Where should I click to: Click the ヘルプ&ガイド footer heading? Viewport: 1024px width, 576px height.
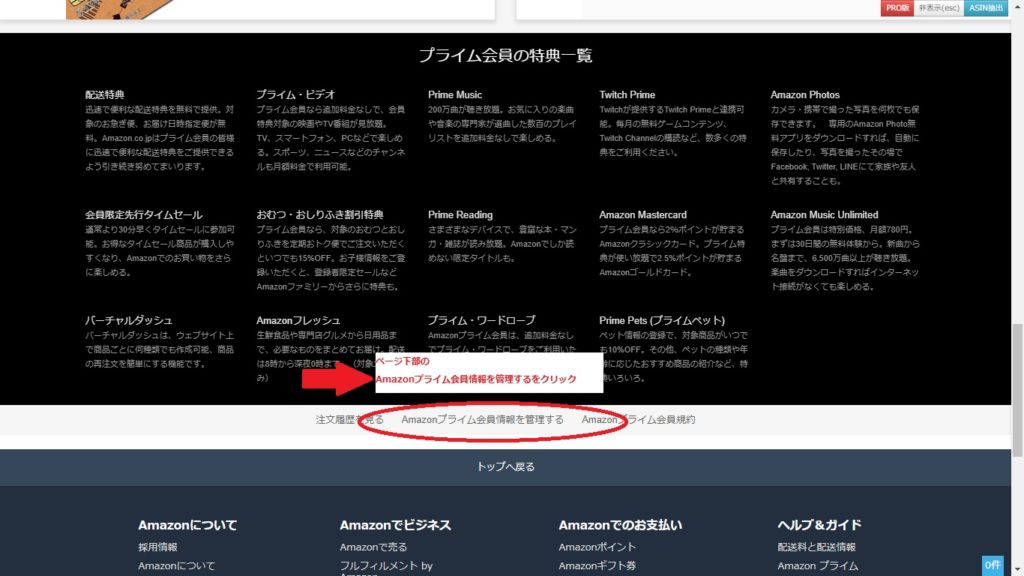[819, 525]
